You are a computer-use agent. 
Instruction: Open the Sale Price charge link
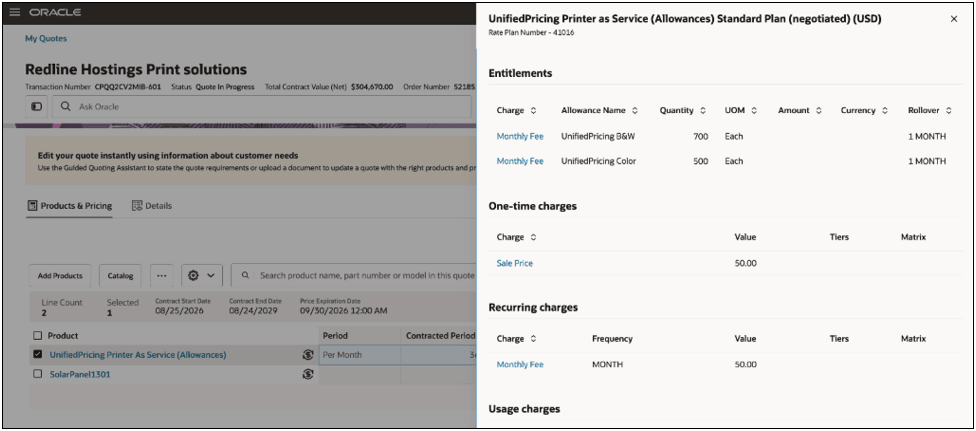[515, 263]
